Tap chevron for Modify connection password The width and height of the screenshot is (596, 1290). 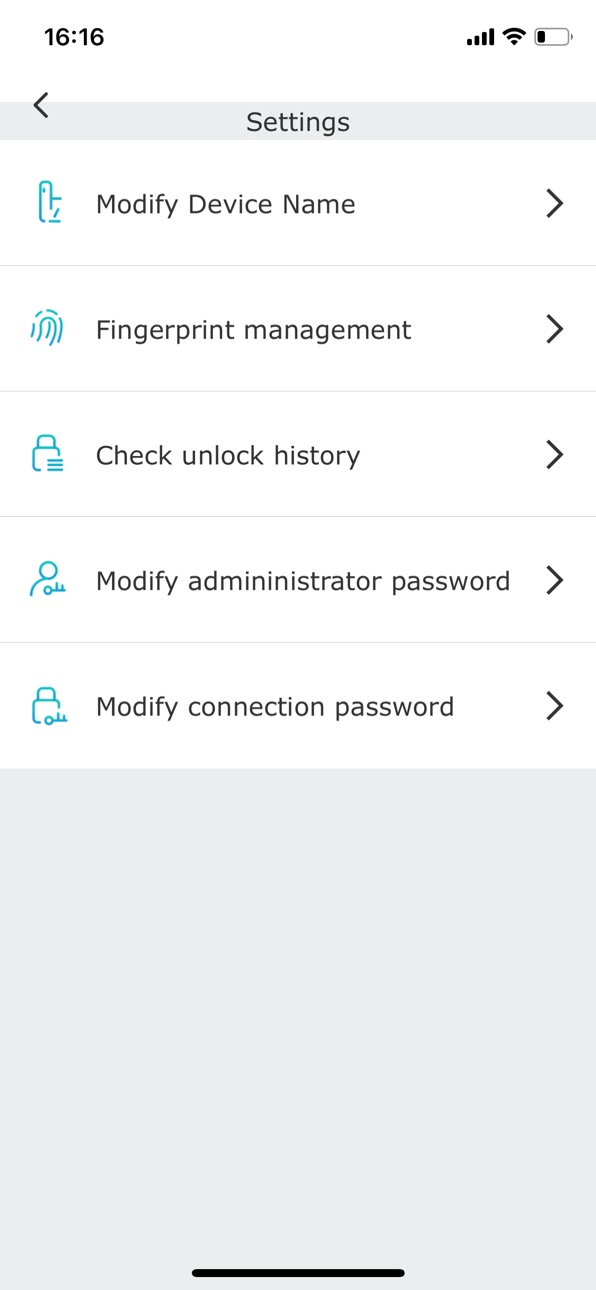click(x=555, y=706)
